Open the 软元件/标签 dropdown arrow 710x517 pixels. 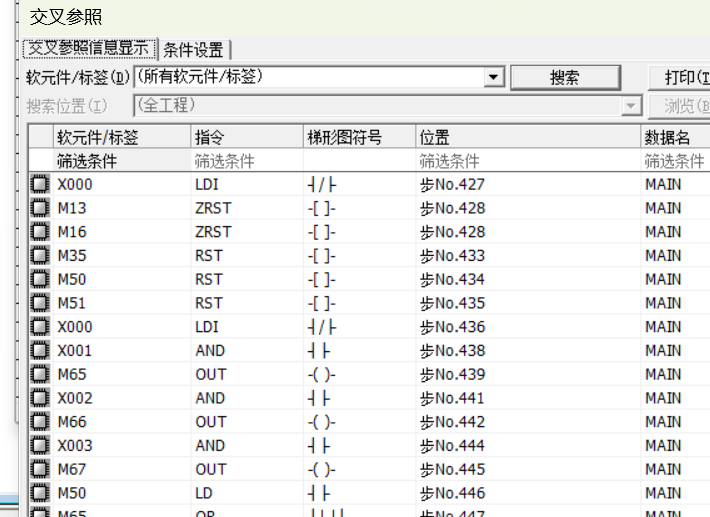point(493,77)
